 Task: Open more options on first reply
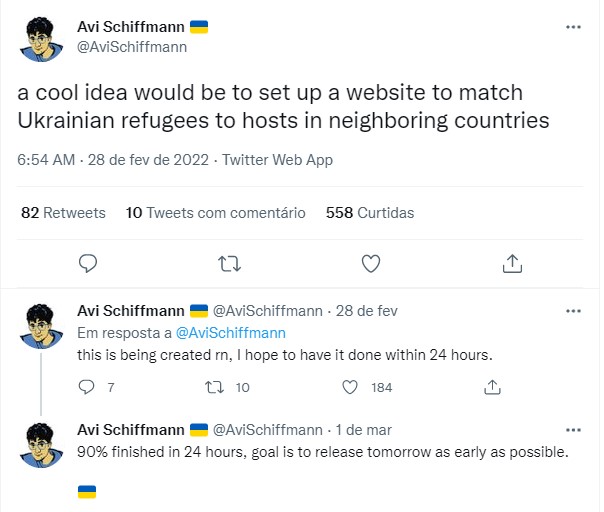[x=572, y=311]
